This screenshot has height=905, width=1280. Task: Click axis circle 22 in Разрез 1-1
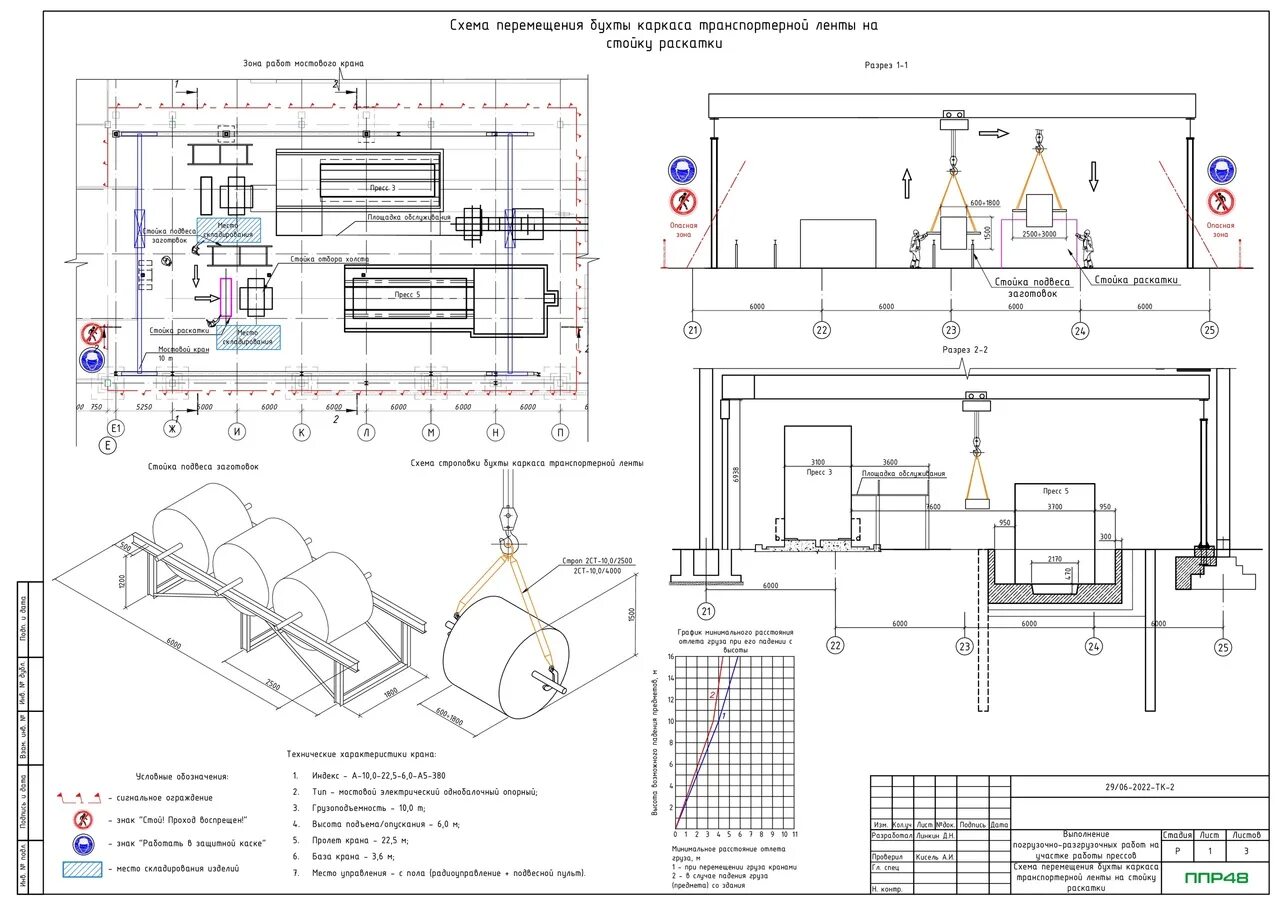tap(822, 329)
